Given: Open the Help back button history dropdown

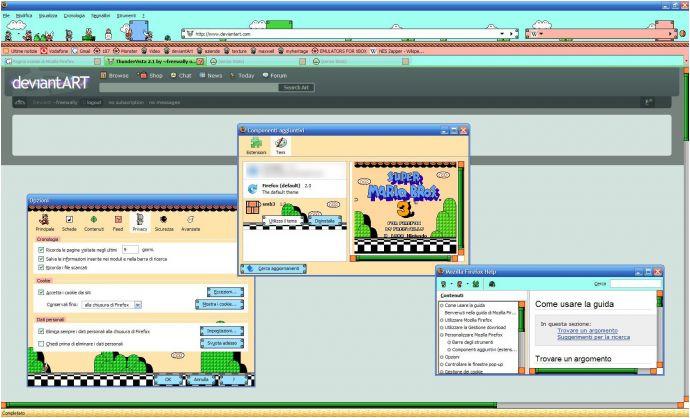Looking at the screenshot, I should [x=451, y=284].
